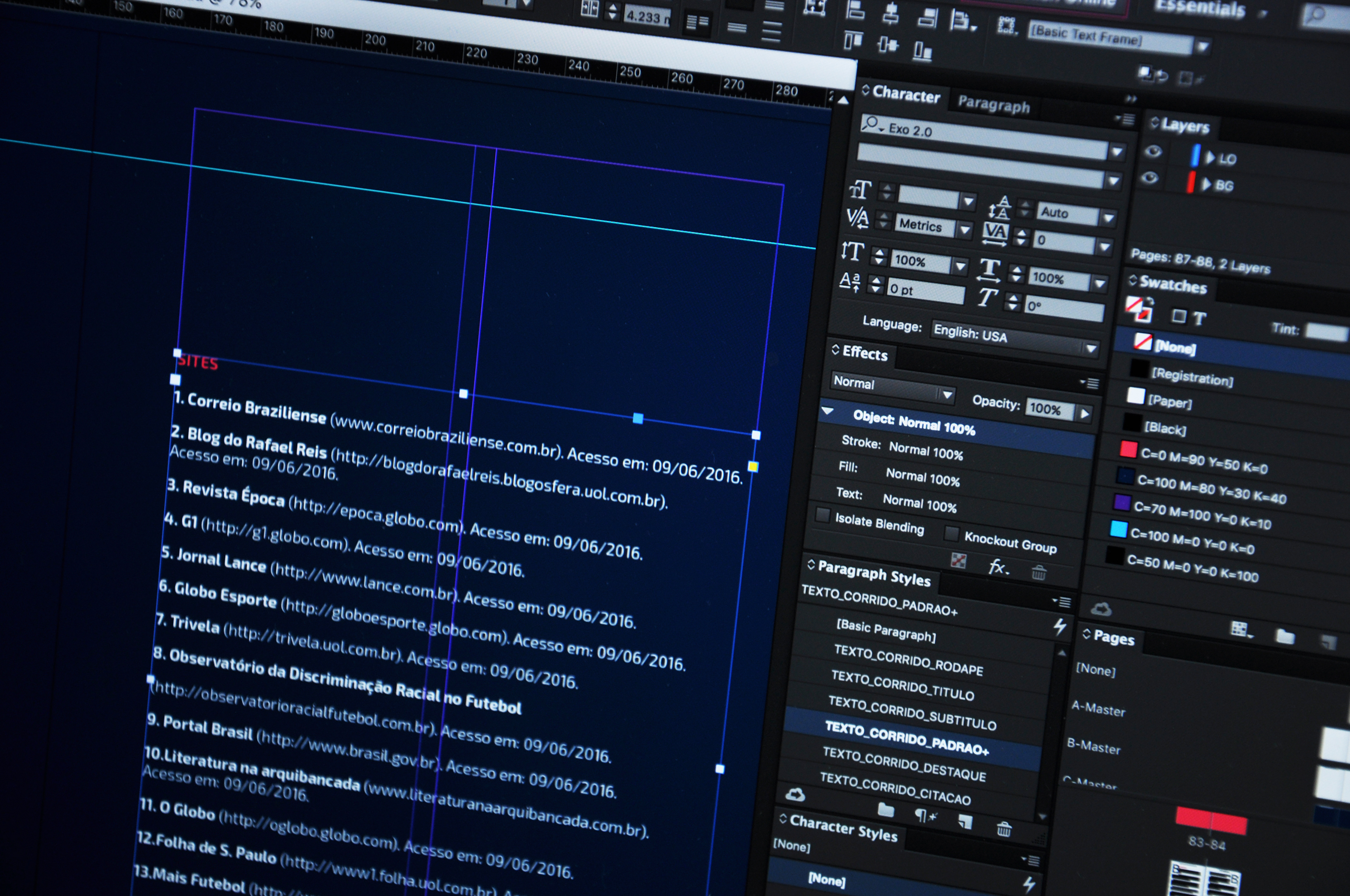Open the Layers panel tab
1350x896 pixels.
[1185, 126]
